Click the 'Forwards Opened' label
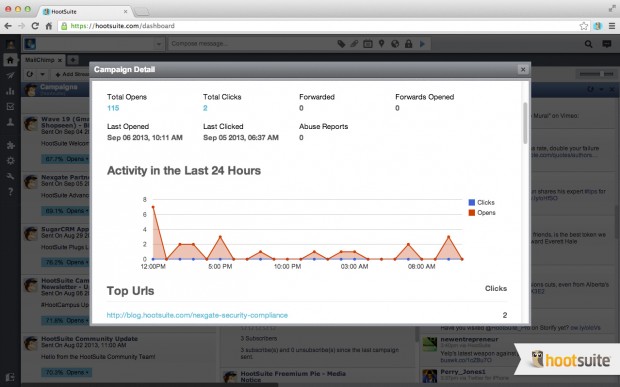 point(424,97)
